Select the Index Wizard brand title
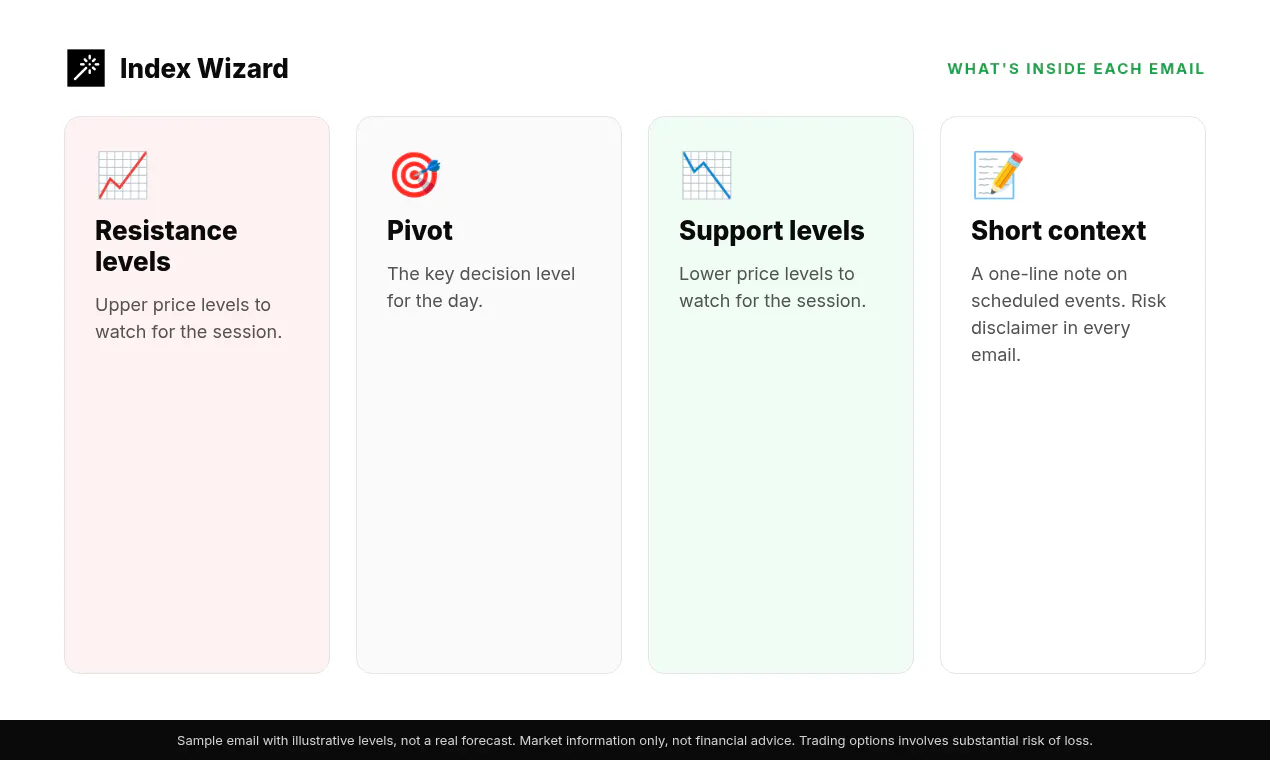 (x=204, y=68)
